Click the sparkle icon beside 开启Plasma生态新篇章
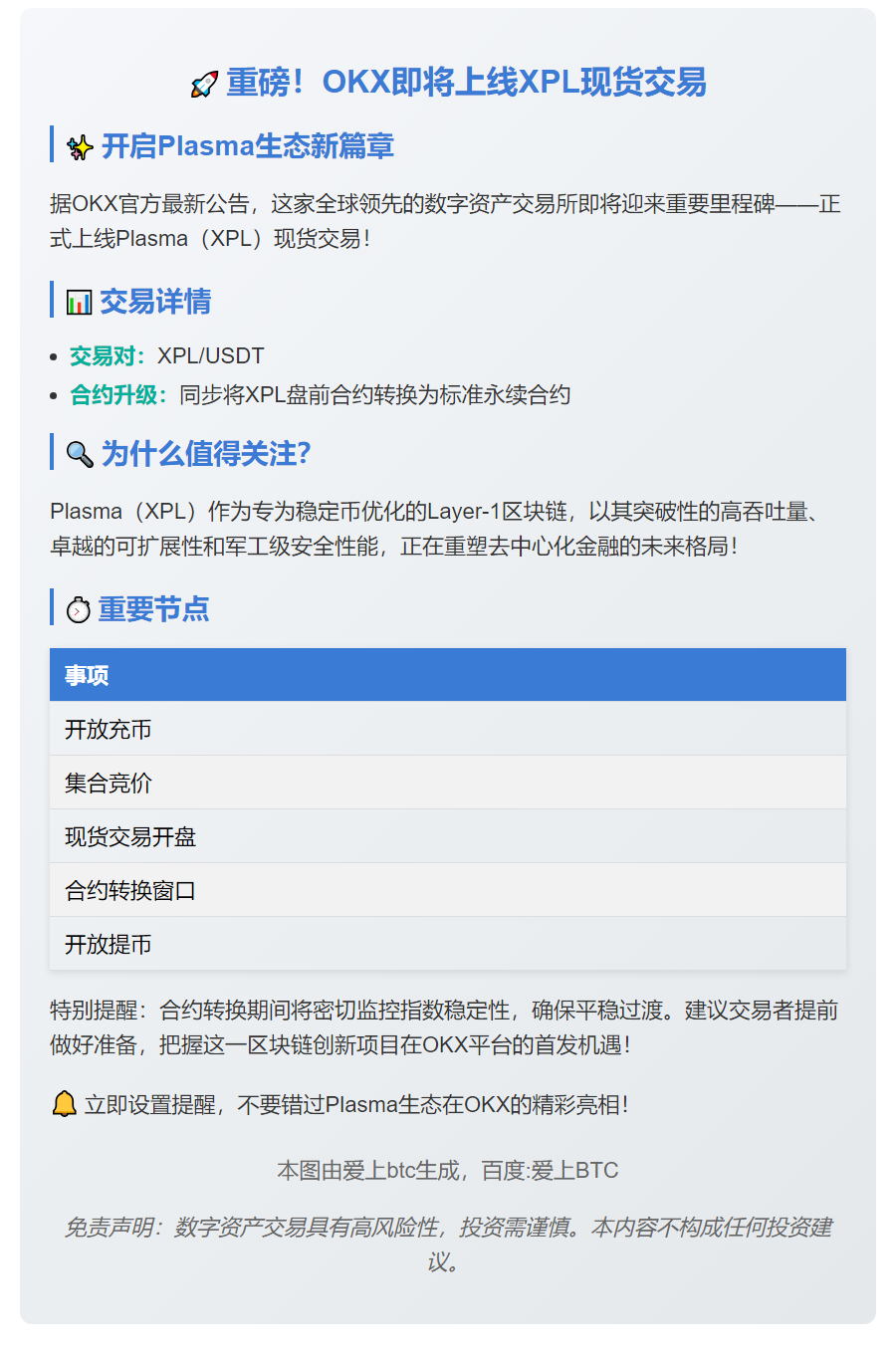The height and width of the screenshot is (1356, 896). (80, 147)
